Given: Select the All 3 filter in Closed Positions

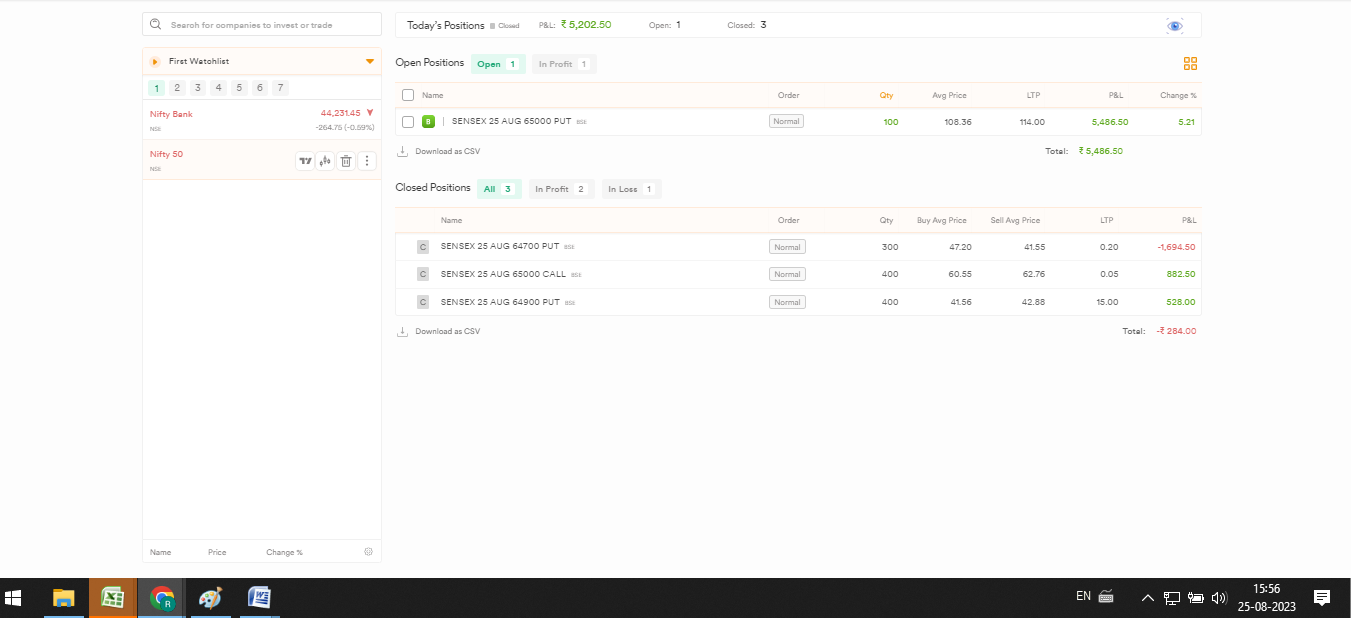Looking at the screenshot, I should (x=499, y=189).
